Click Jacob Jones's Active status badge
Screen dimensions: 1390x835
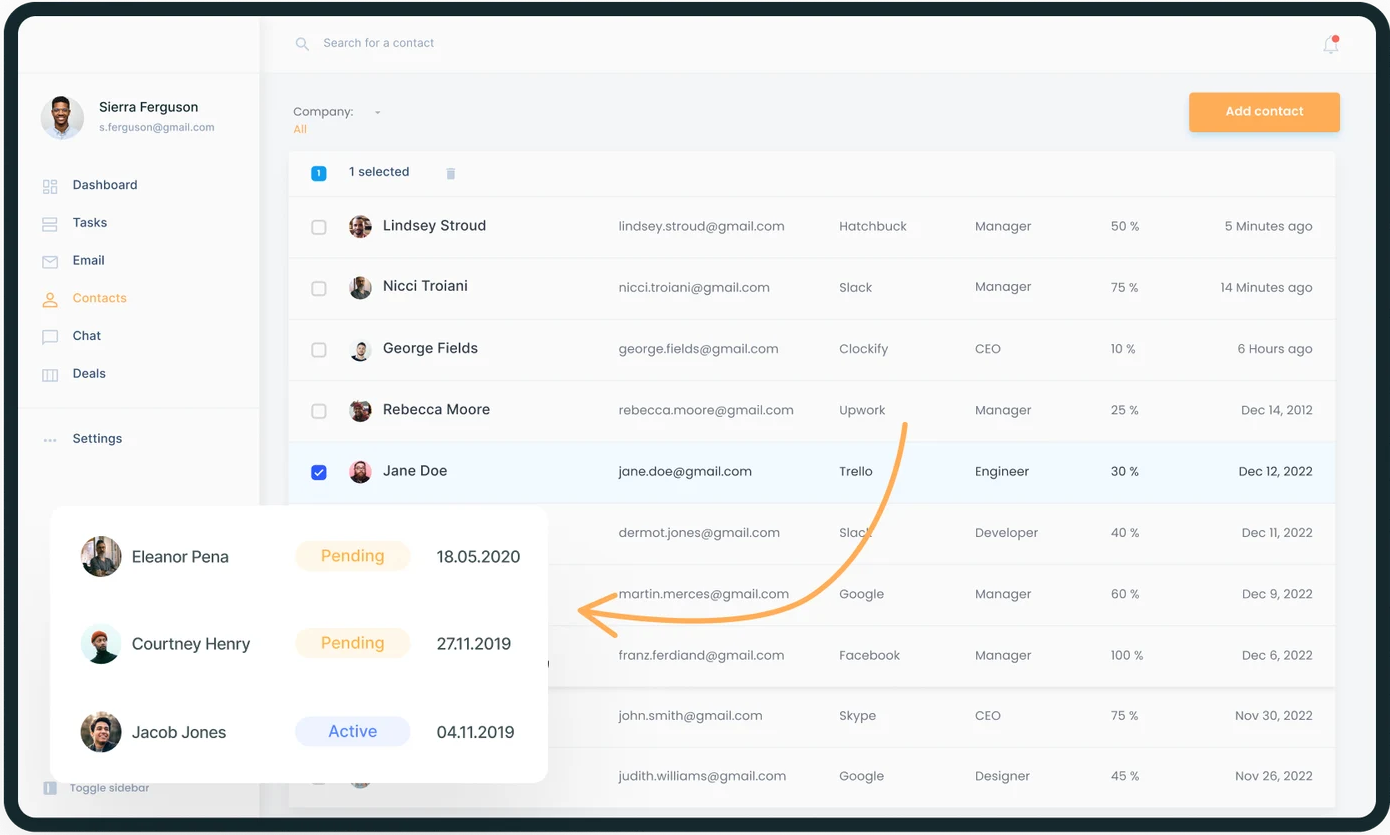tap(352, 732)
